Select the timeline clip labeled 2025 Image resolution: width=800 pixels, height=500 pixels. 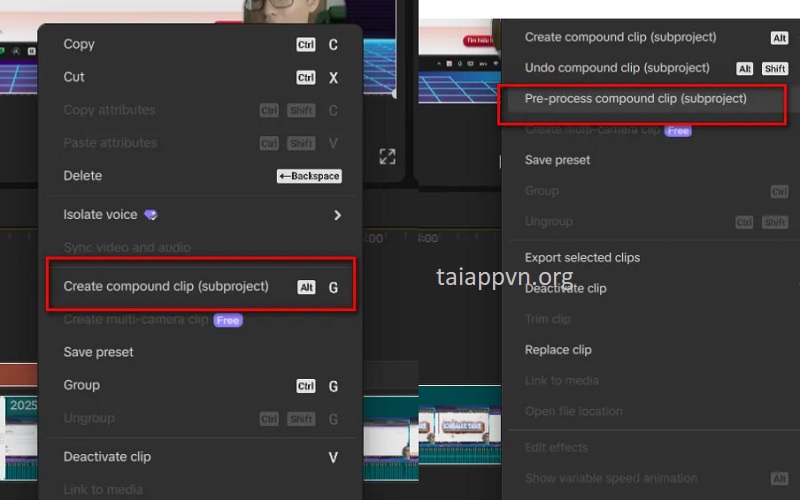point(20,438)
